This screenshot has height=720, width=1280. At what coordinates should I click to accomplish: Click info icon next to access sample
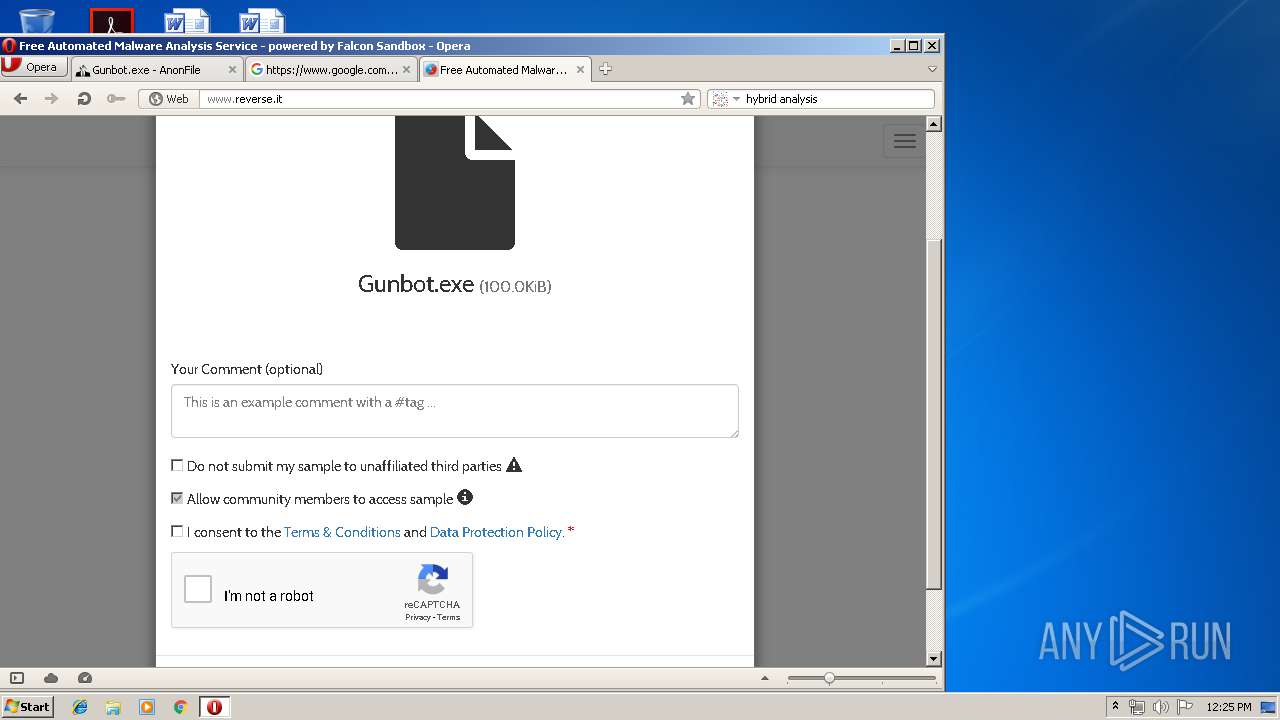(x=465, y=497)
